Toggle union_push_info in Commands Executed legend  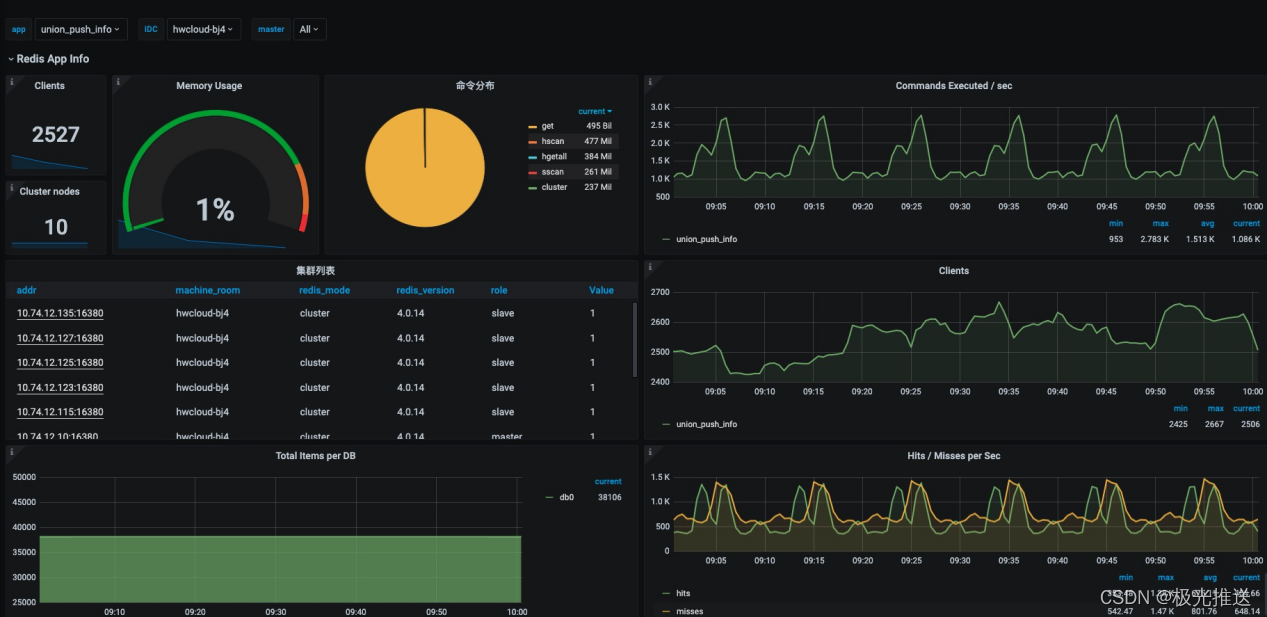coord(706,239)
